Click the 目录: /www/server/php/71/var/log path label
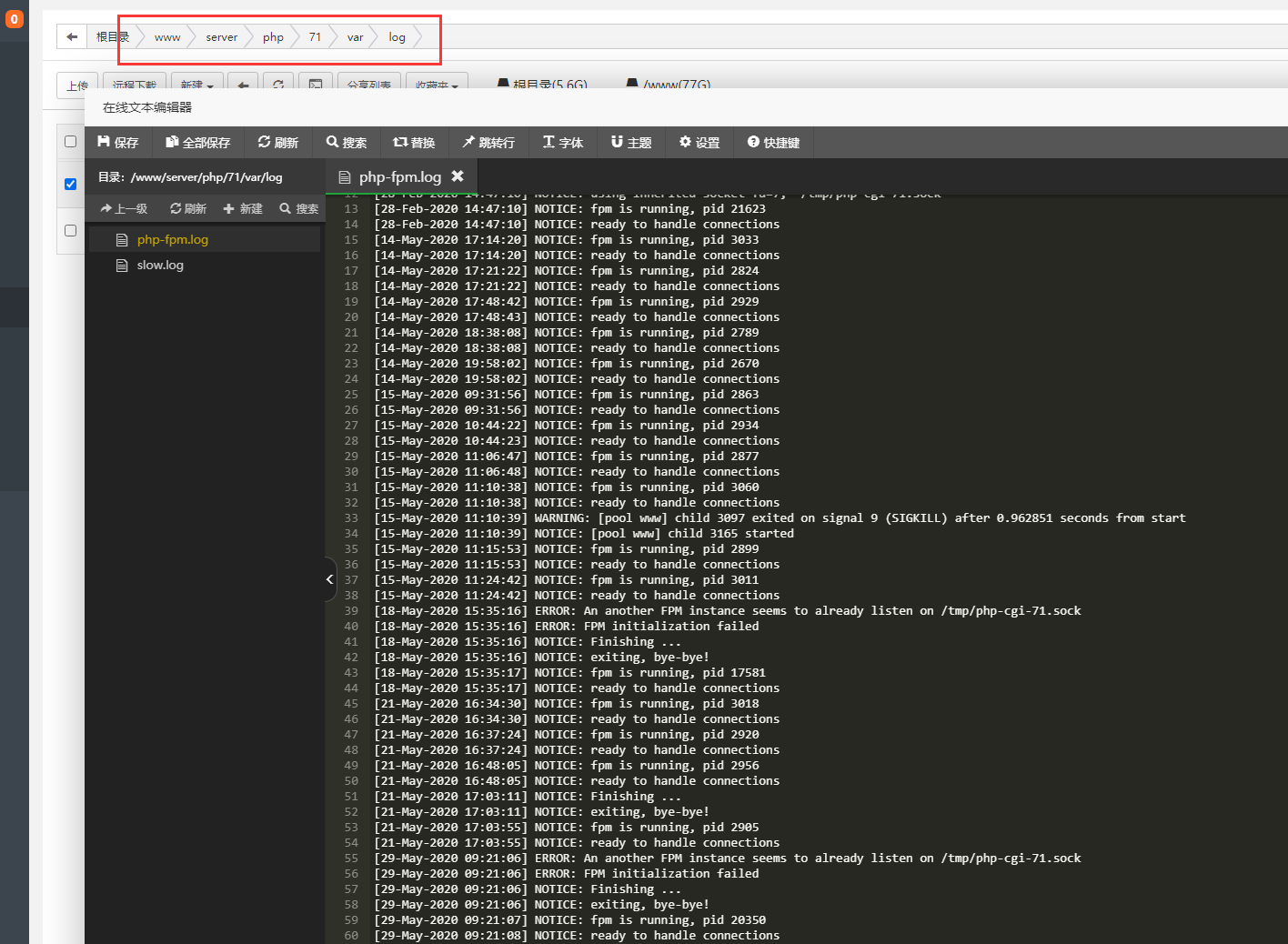Viewport: 1288px width, 944px height. [190, 177]
